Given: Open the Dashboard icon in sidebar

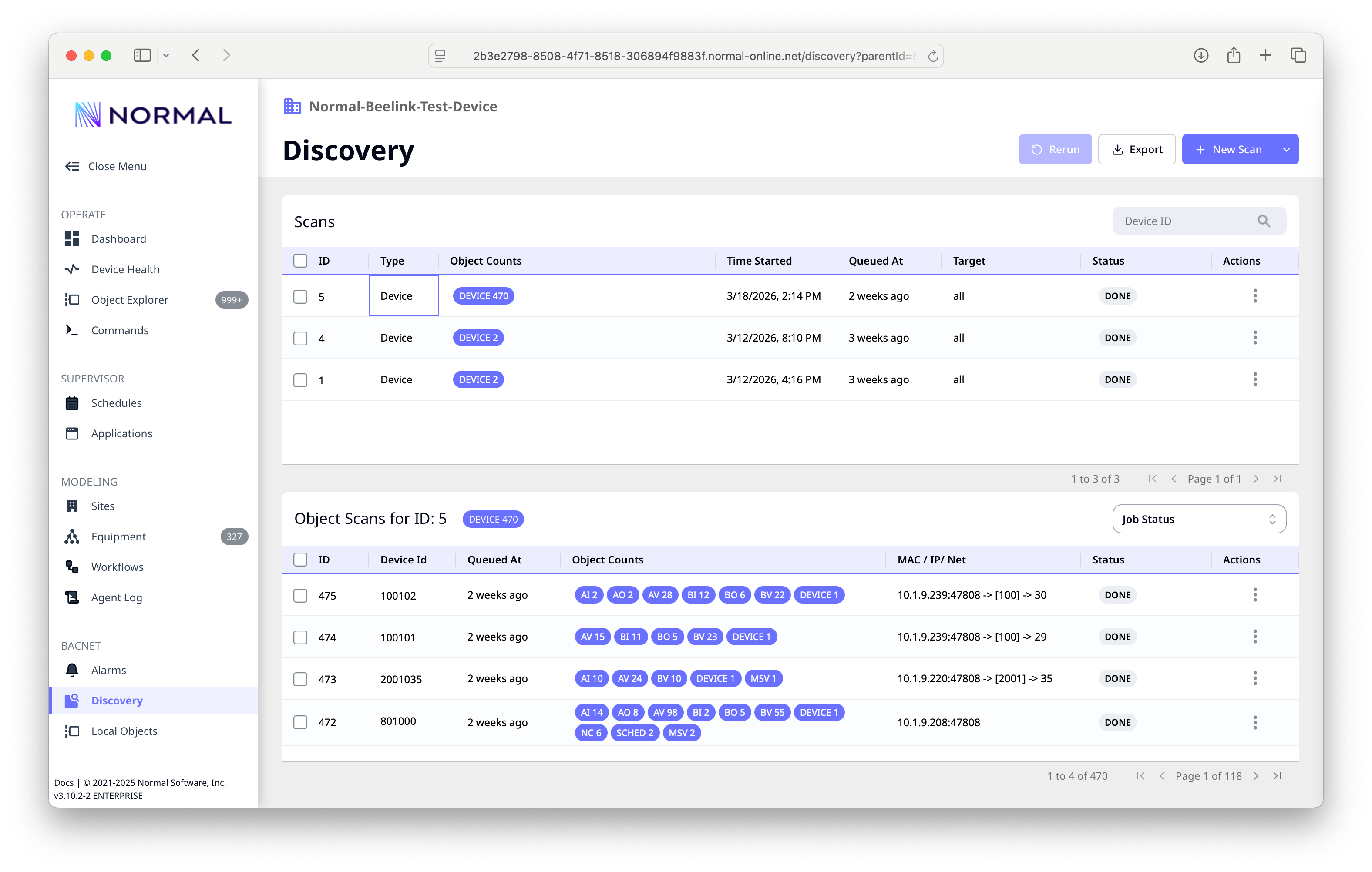Looking at the screenshot, I should click(72, 238).
